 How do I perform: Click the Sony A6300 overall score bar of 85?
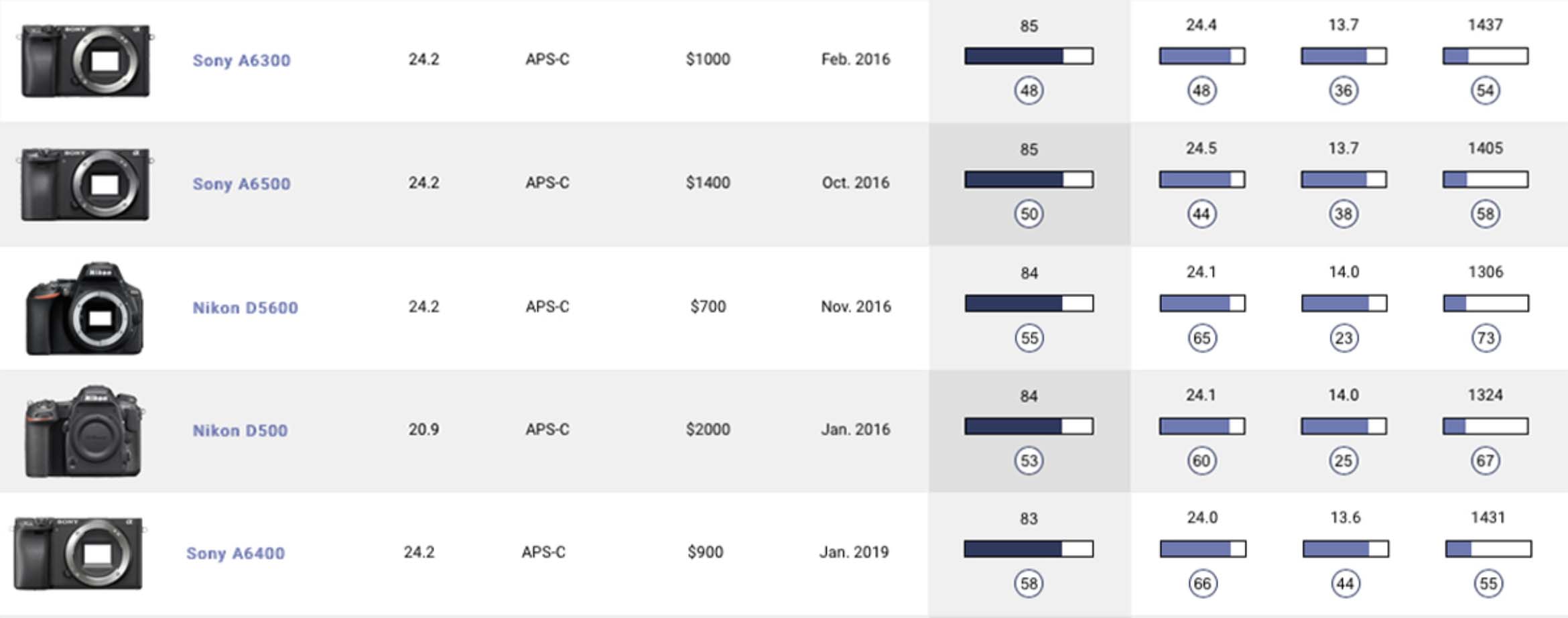click(1029, 56)
